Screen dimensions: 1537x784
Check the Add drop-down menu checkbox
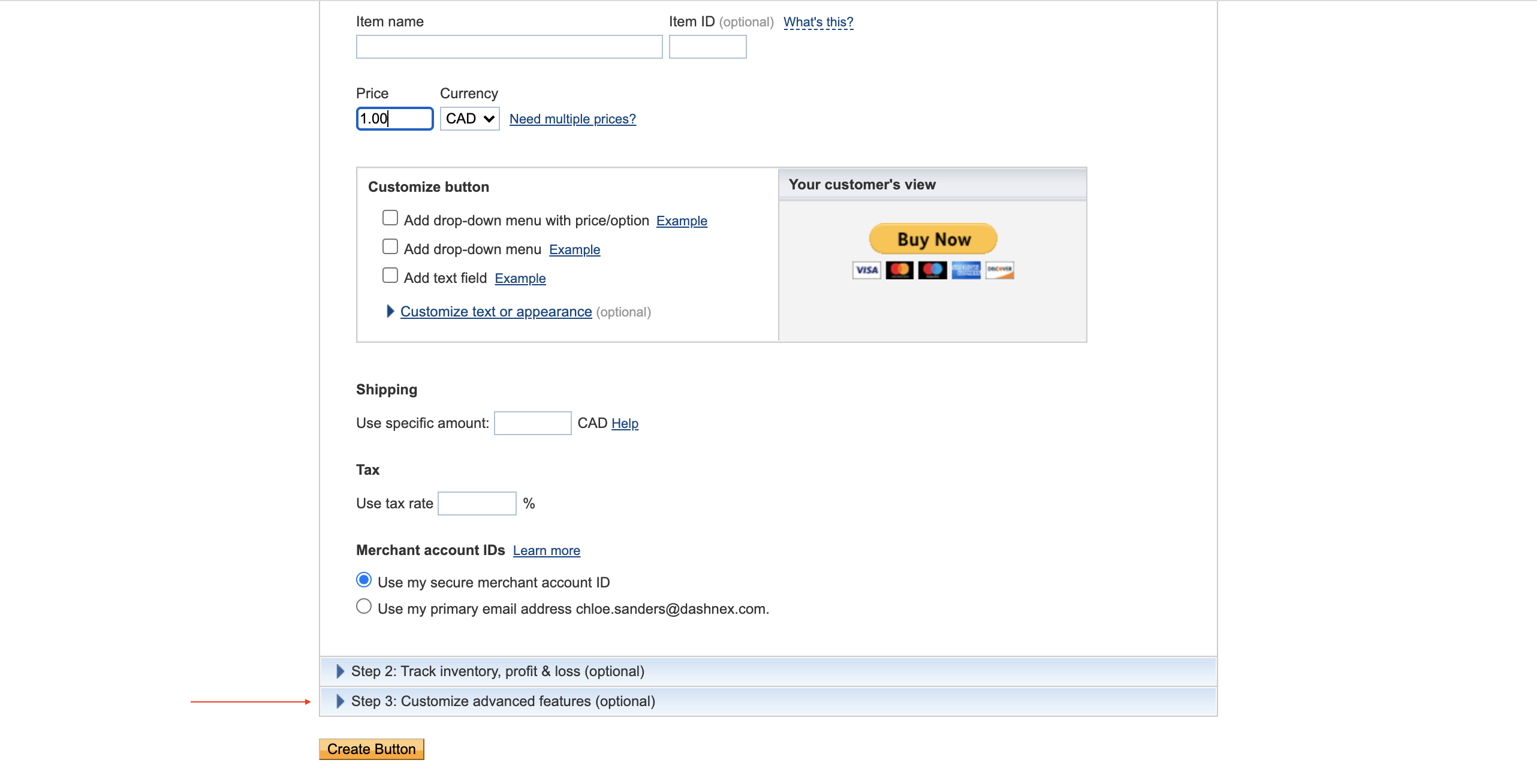[390, 246]
